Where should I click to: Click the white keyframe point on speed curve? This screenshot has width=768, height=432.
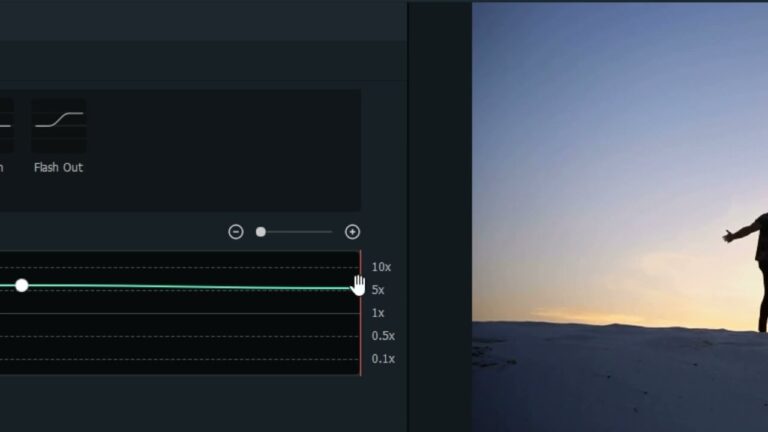tap(22, 286)
